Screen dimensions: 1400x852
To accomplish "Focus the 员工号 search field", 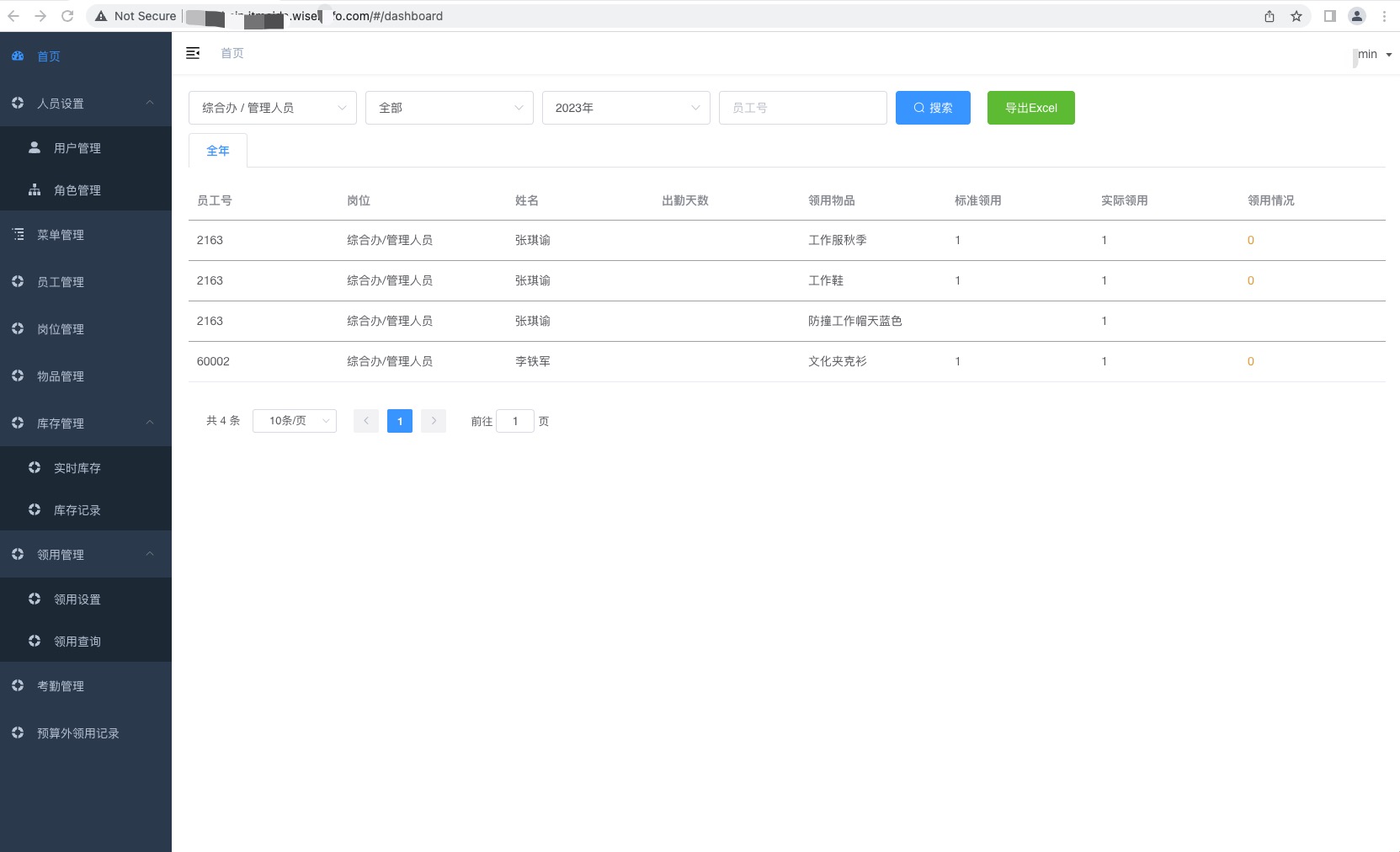I will tap(803, 108).
